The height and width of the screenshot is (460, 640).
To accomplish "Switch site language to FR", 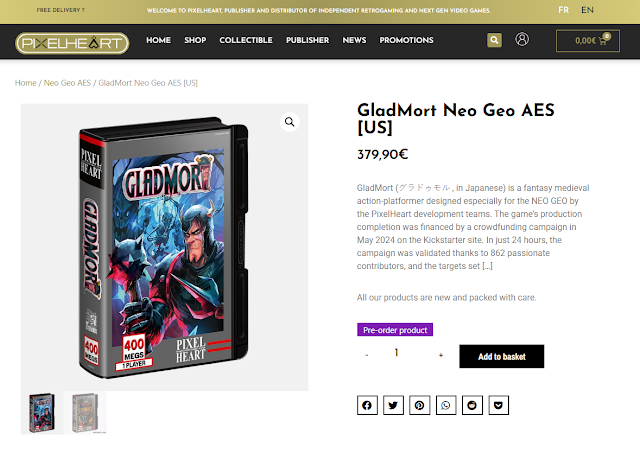I will point(564,10).
